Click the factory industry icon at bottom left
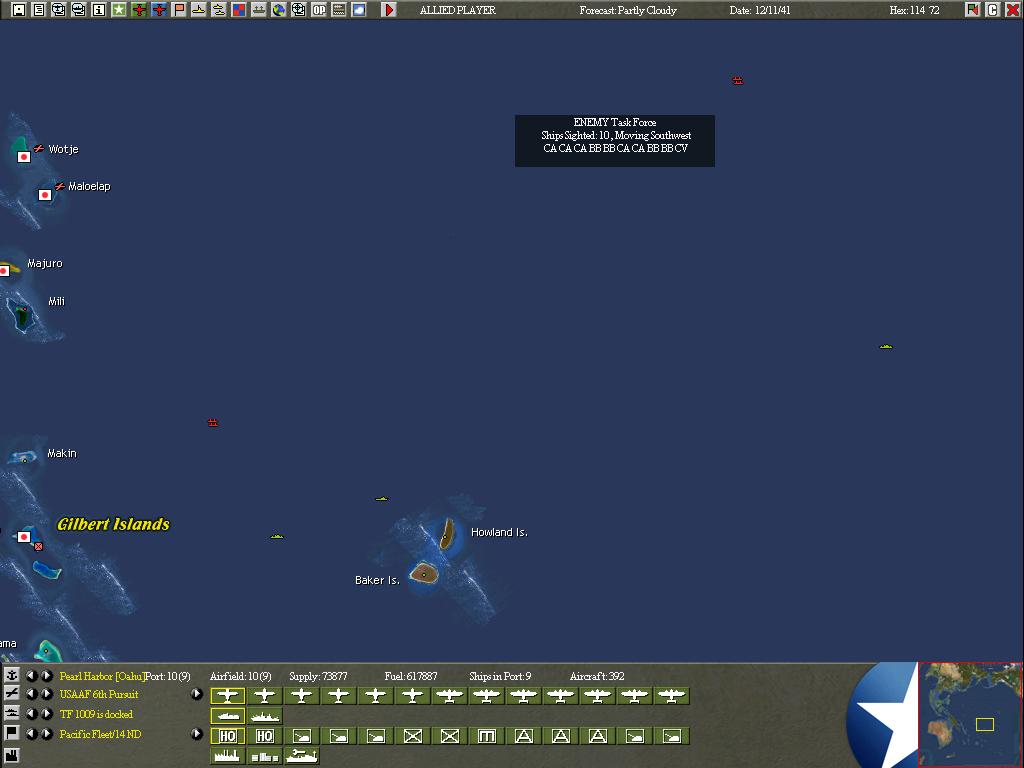This screenshot has width=1024, height=768. tap(12, 756)
